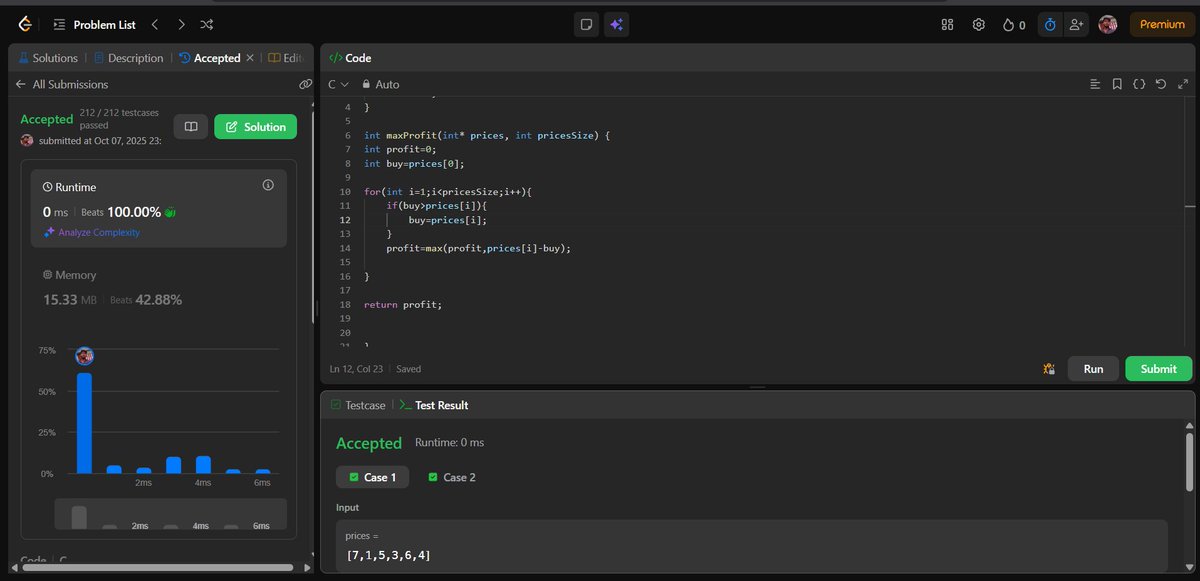Click the submitter avatar near submitted date

point(27,141)
